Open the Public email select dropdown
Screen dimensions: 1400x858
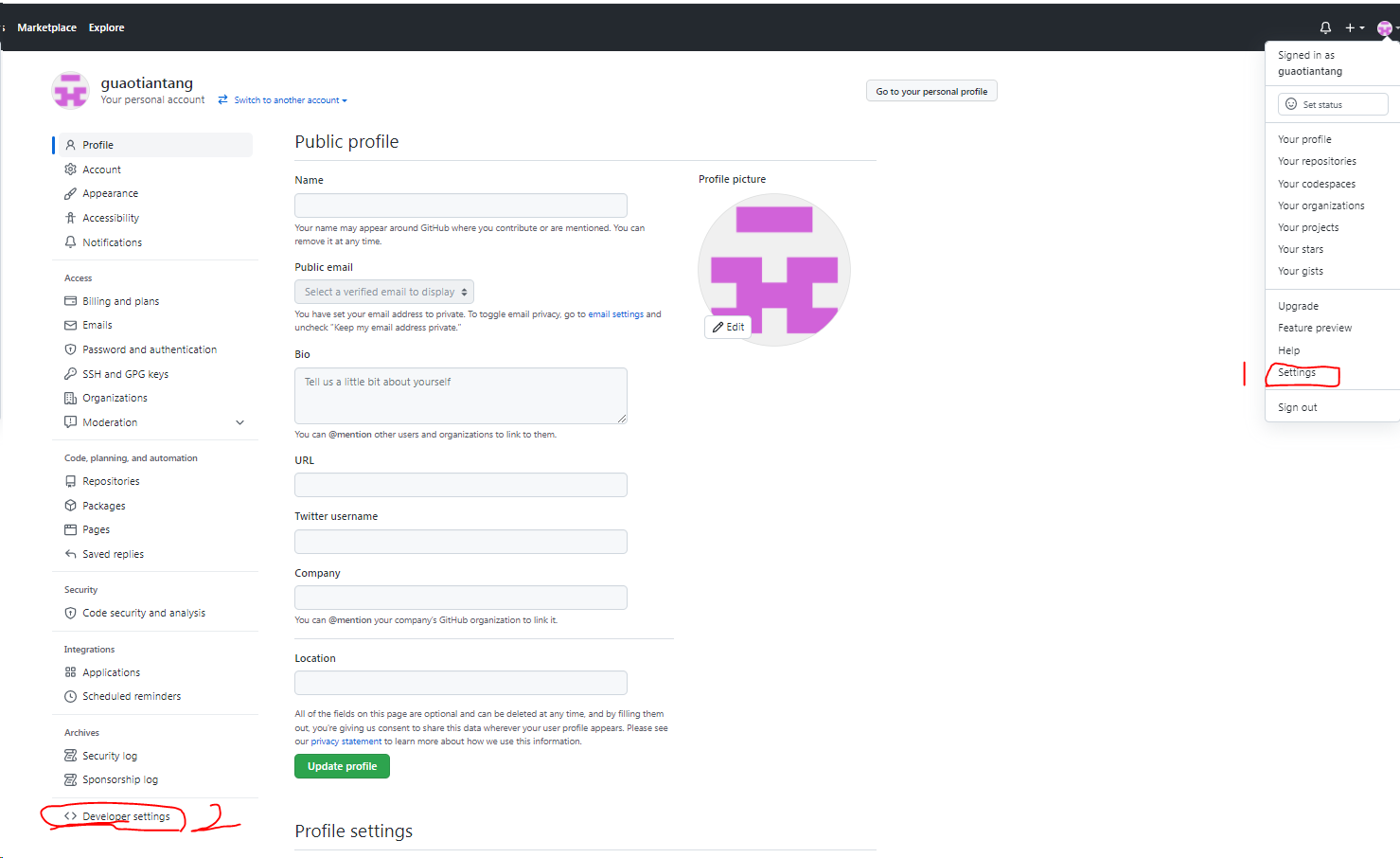tap(384, 292)
